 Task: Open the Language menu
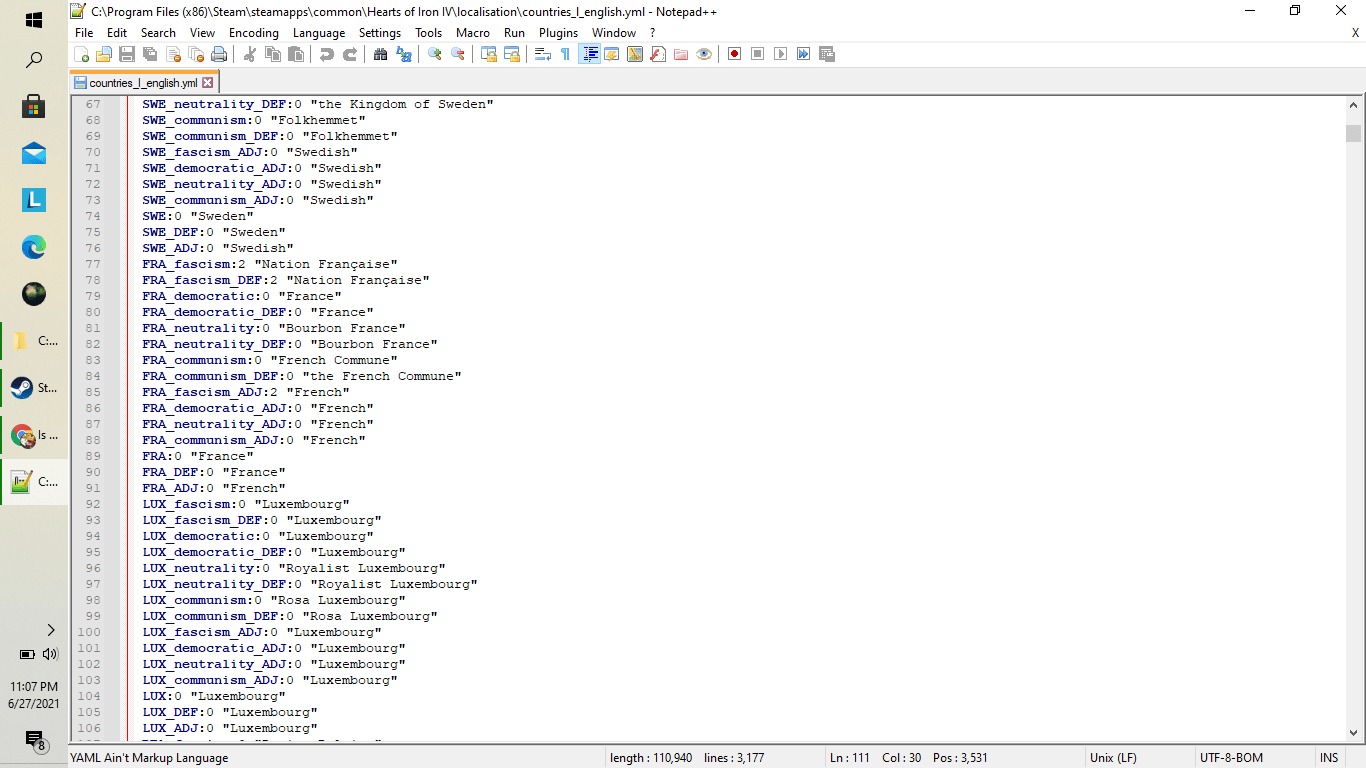(x=319, y=33)
